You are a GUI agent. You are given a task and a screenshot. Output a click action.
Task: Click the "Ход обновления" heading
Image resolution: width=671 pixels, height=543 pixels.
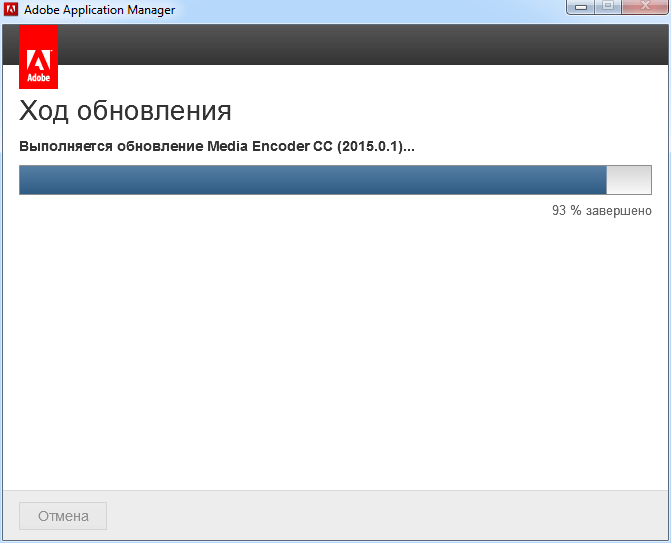(125, 111)
